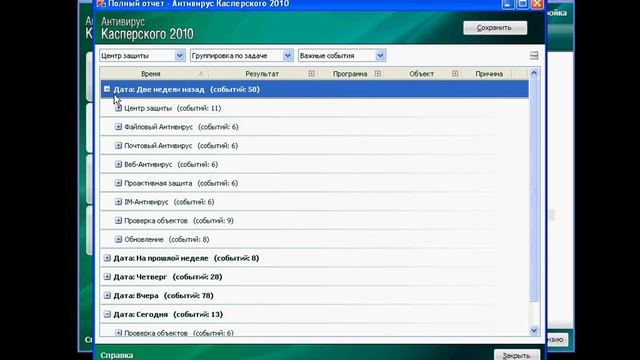
Task: Click the scrollbar down arrow in report list
Action: click(x=534, y=331)
